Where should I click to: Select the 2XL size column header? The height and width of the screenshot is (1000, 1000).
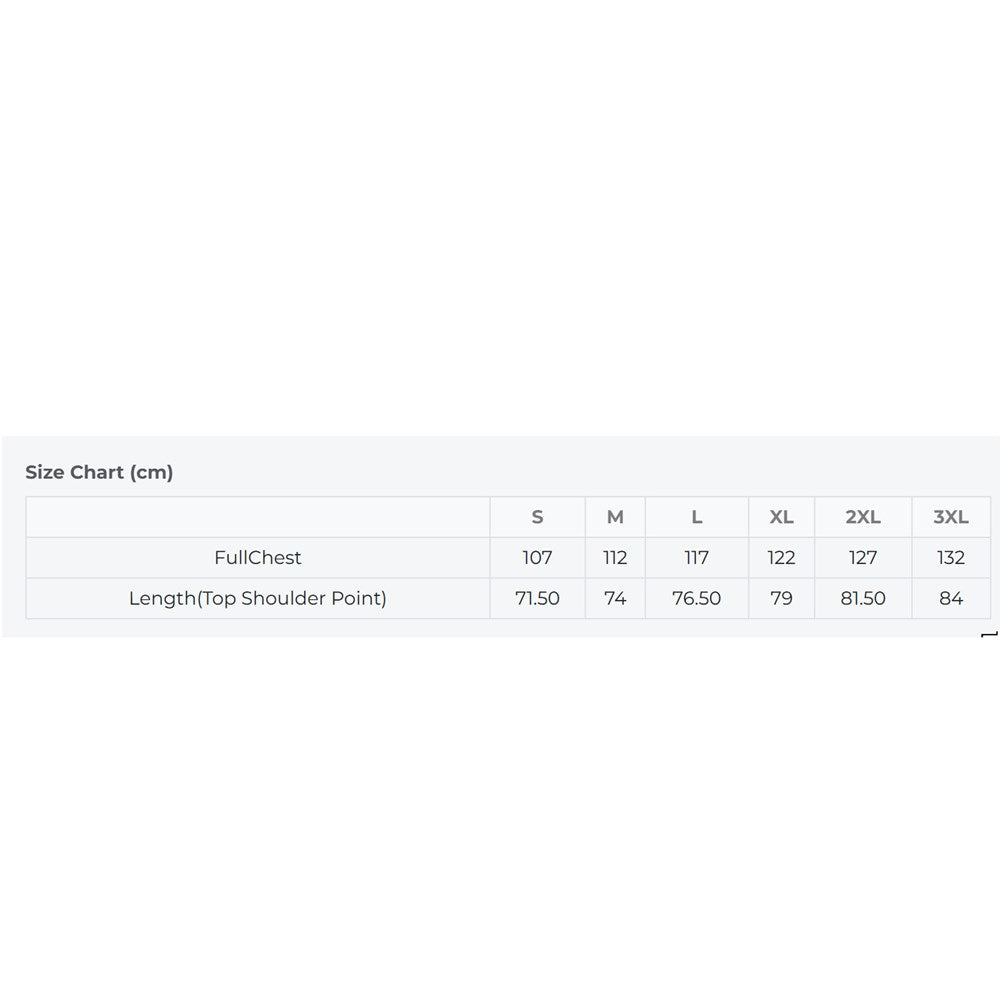tap(863, 517)
